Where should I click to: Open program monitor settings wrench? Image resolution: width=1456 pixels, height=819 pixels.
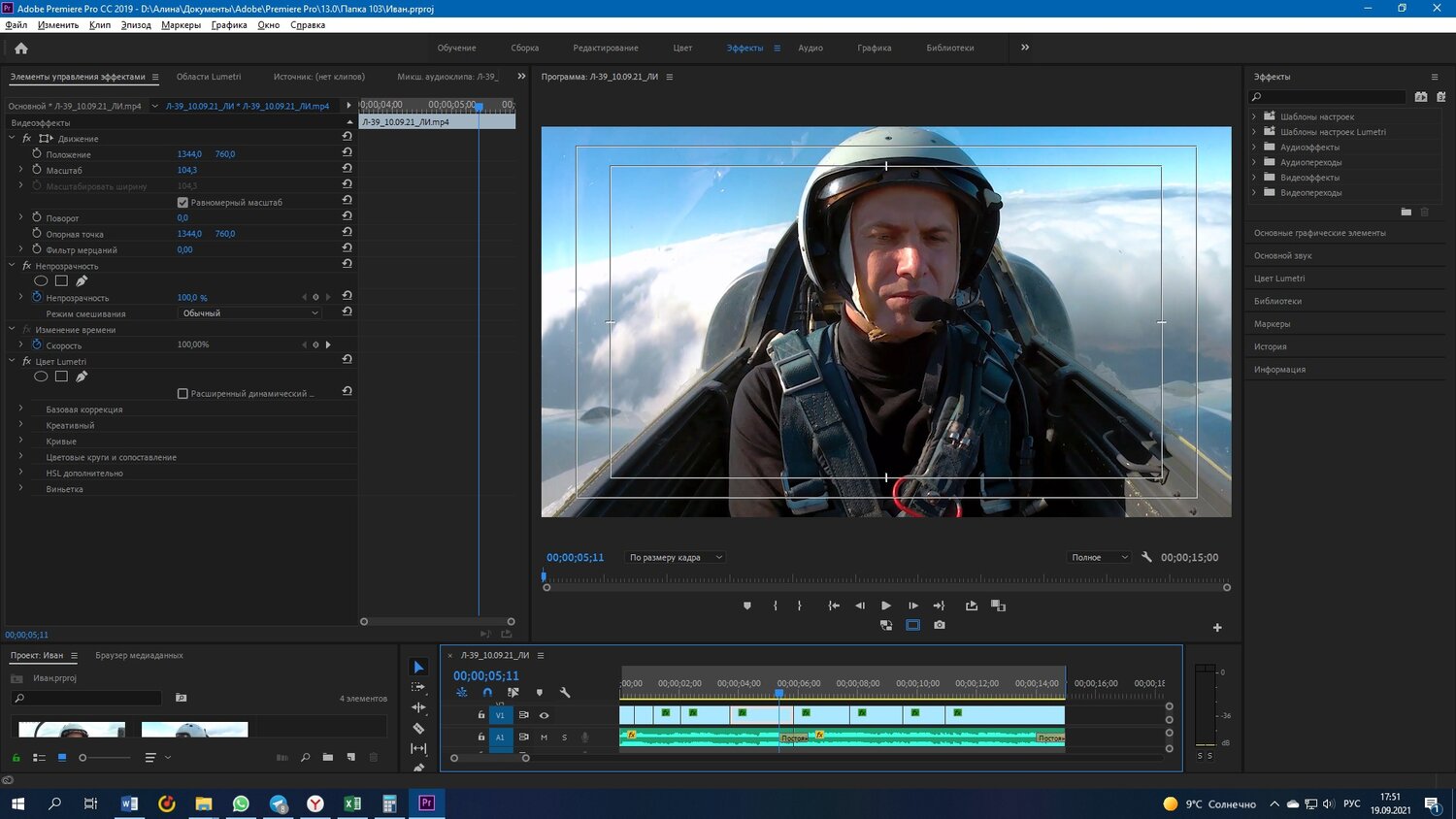pyautogui.click(x=1146, y=557)
